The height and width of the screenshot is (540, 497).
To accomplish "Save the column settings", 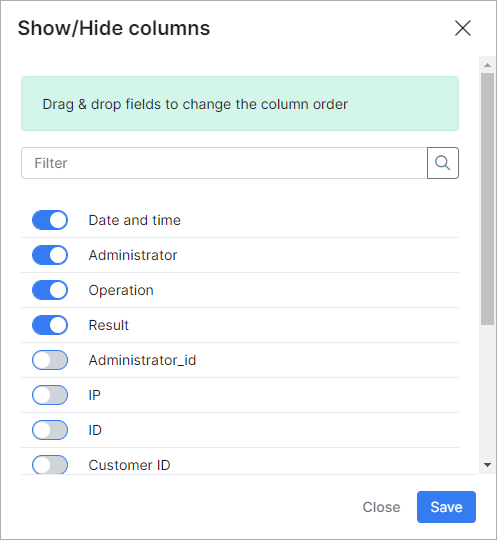I will point(446,507).
